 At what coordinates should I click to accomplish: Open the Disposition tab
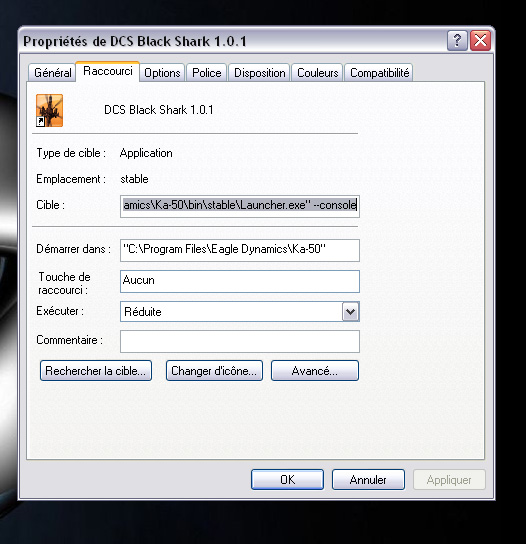[259, 73]
